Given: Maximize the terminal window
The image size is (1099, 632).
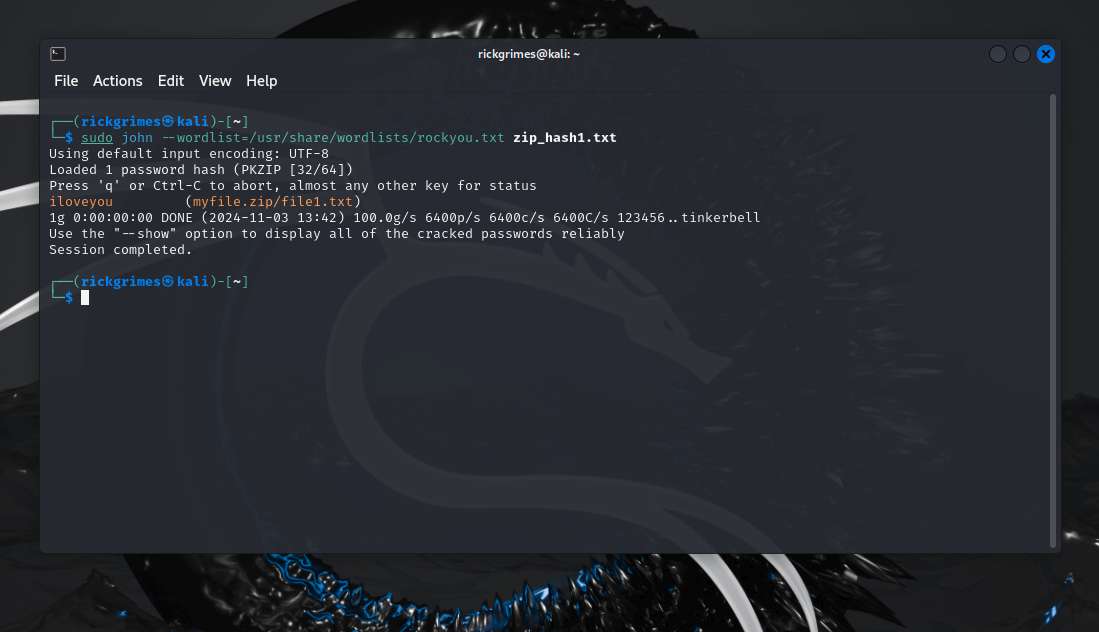Looking at the screenshot, I should (x=1021, y=54).
